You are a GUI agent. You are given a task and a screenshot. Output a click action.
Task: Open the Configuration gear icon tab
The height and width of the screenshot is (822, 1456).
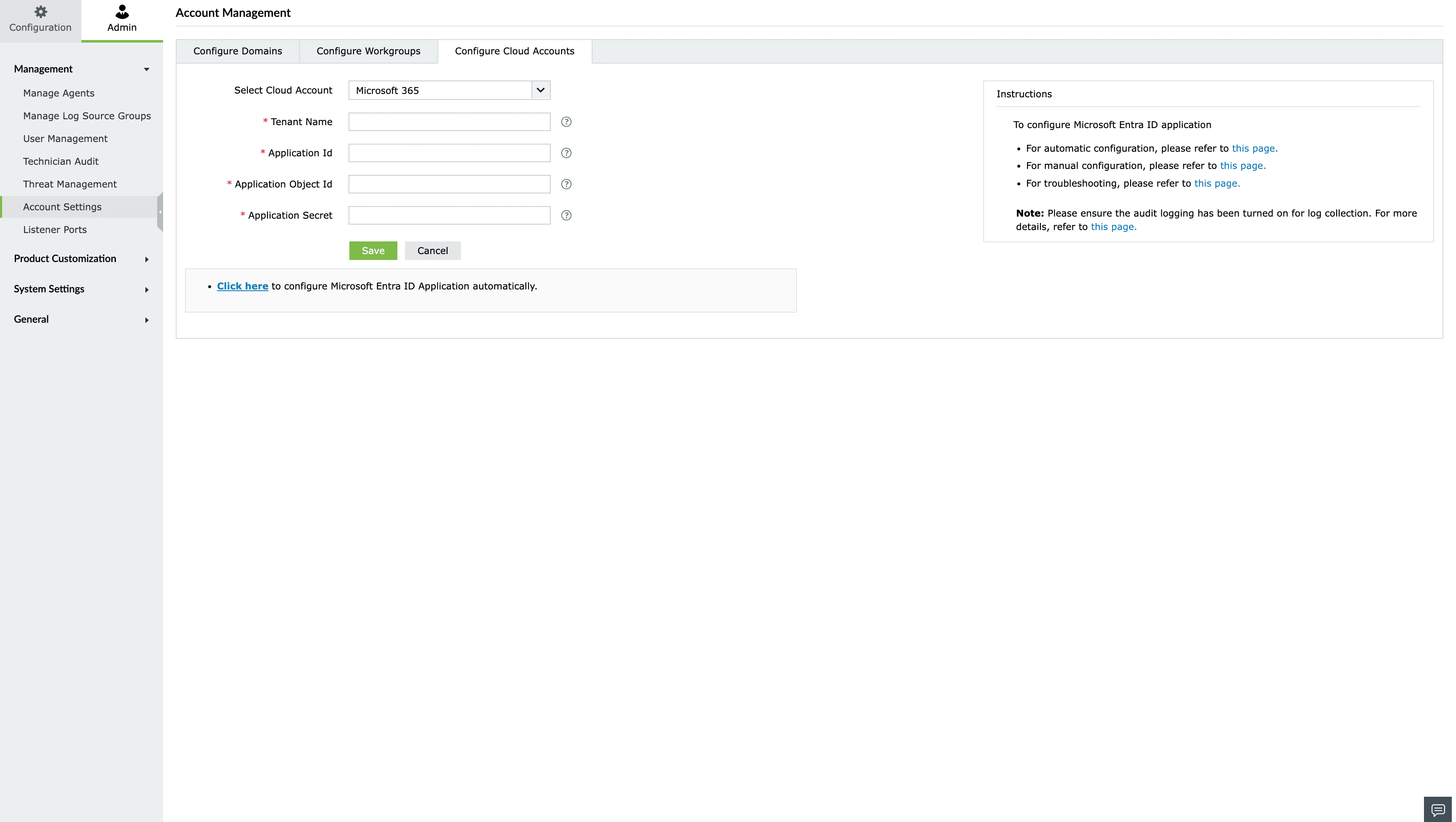[x=40, y=20]
